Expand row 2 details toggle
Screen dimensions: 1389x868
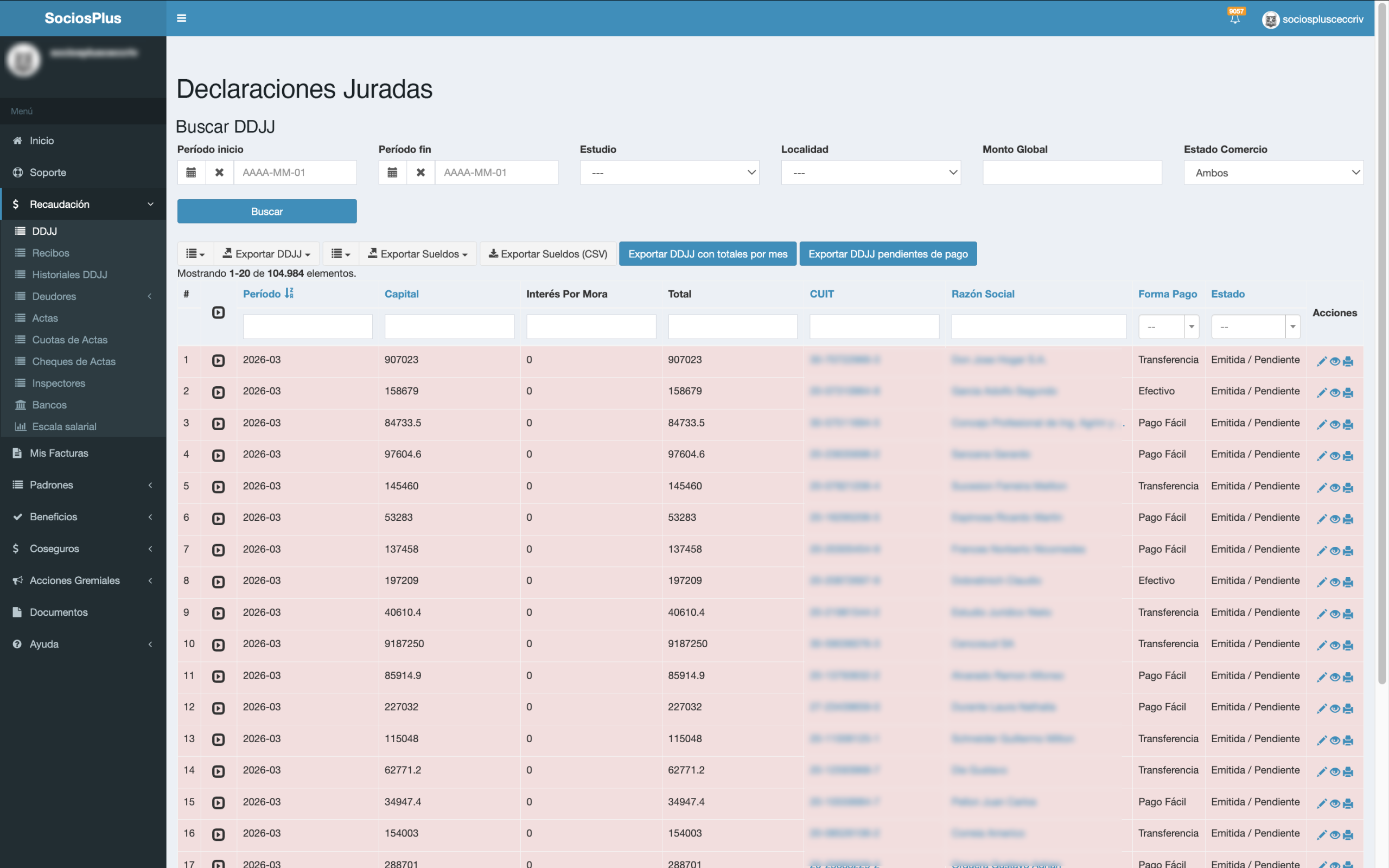pos(218,392)
